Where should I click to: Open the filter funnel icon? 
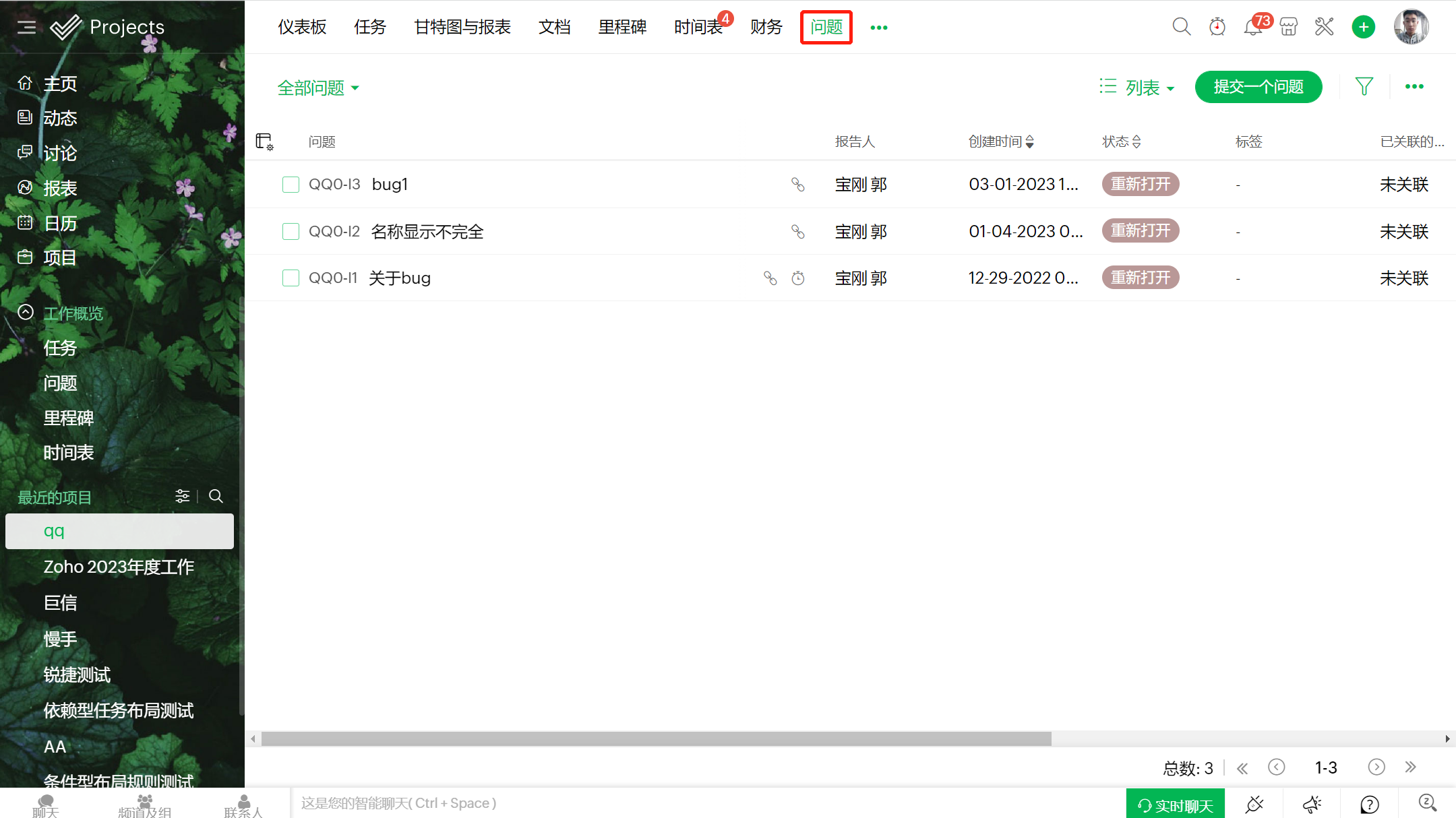pos(1364,86)
